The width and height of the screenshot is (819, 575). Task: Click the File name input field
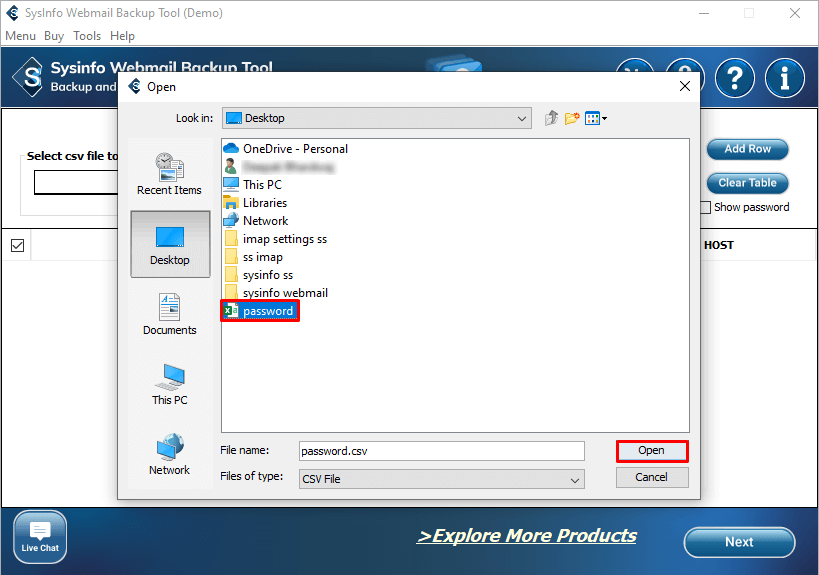click(442, 451)
